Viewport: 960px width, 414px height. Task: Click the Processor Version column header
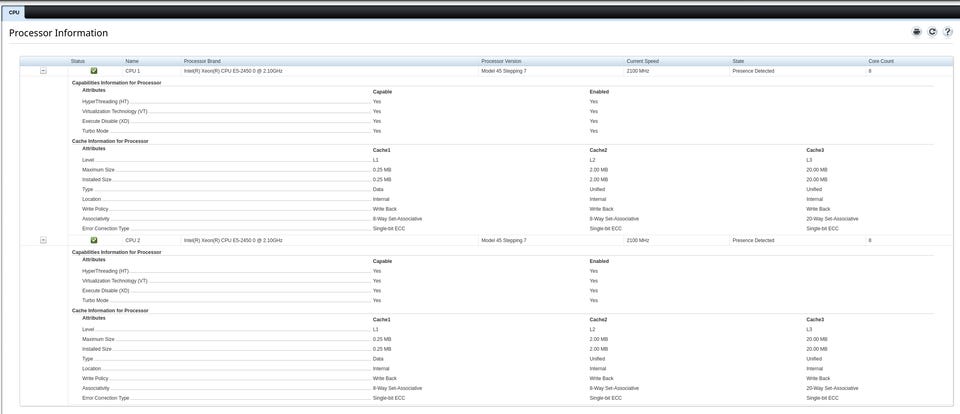[501, 61]
